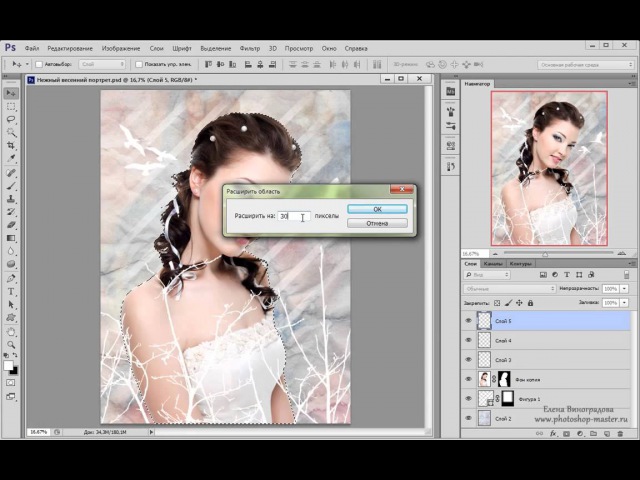Select the Lasso tool
This screenshot has width=640, height=480.
pyautogui.click(x=12, y=119)
